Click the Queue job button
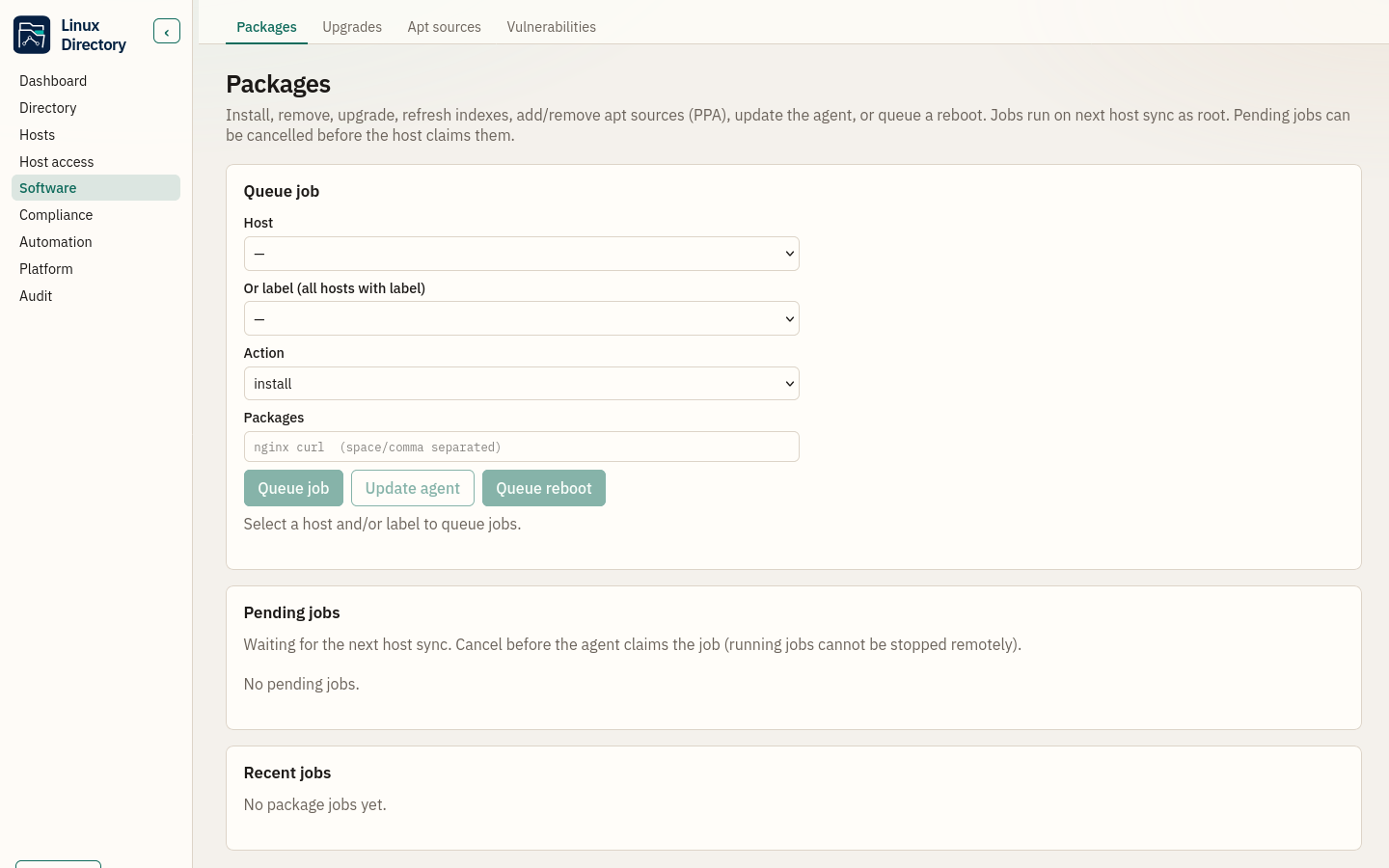The width and height of the screenshot is (1389, 868). pos(293,488)
